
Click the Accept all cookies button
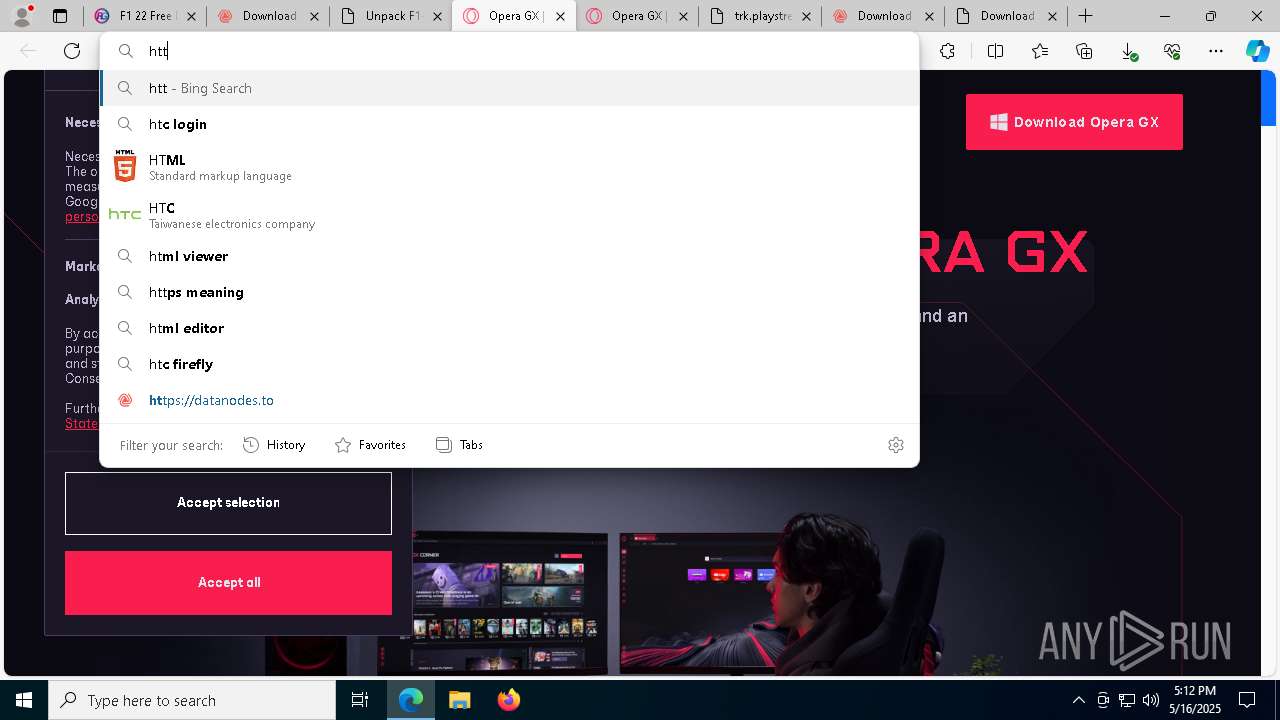click(228, 583)
